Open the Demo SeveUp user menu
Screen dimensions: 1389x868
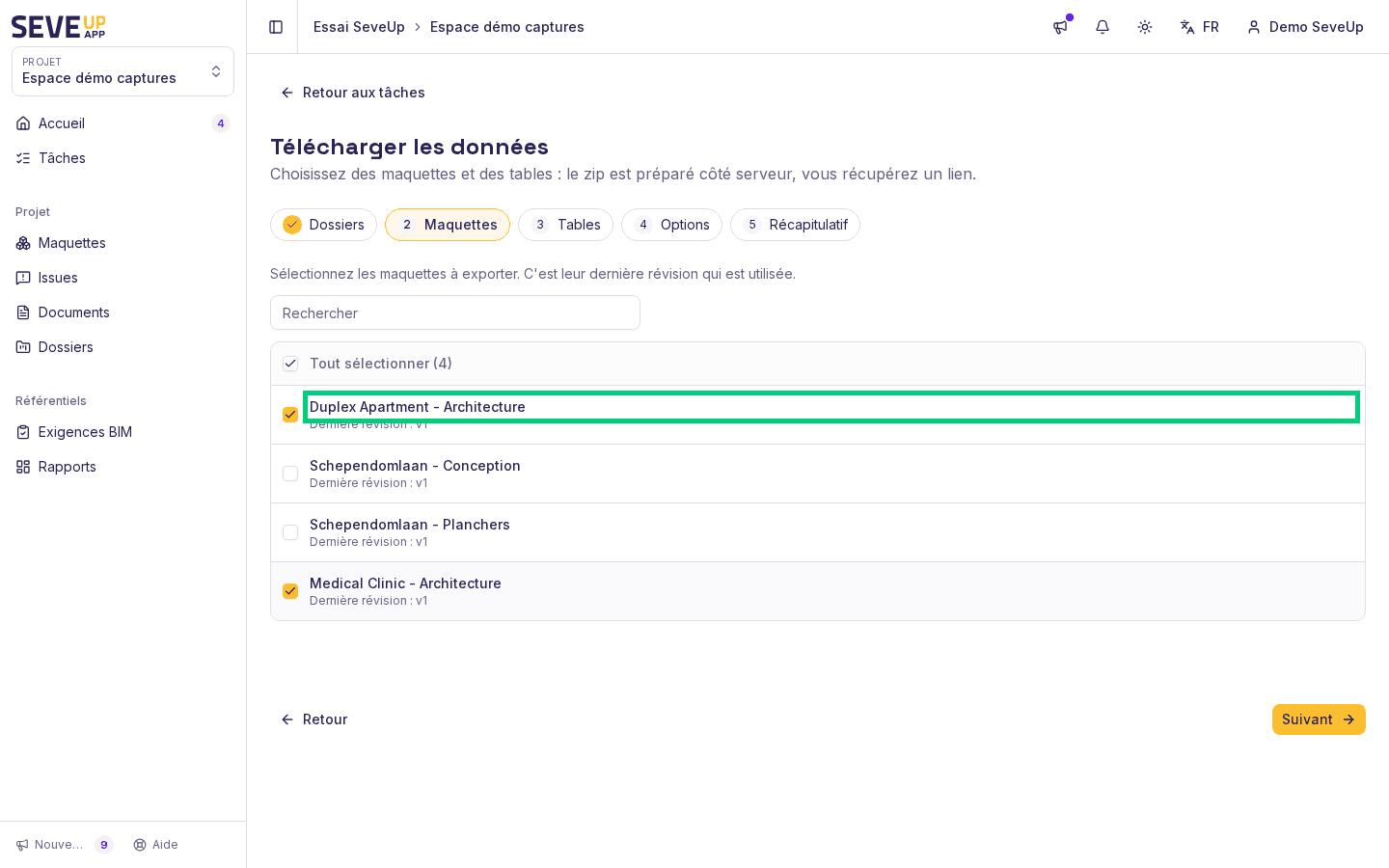pyautogui.click(x=1306, y=27)
